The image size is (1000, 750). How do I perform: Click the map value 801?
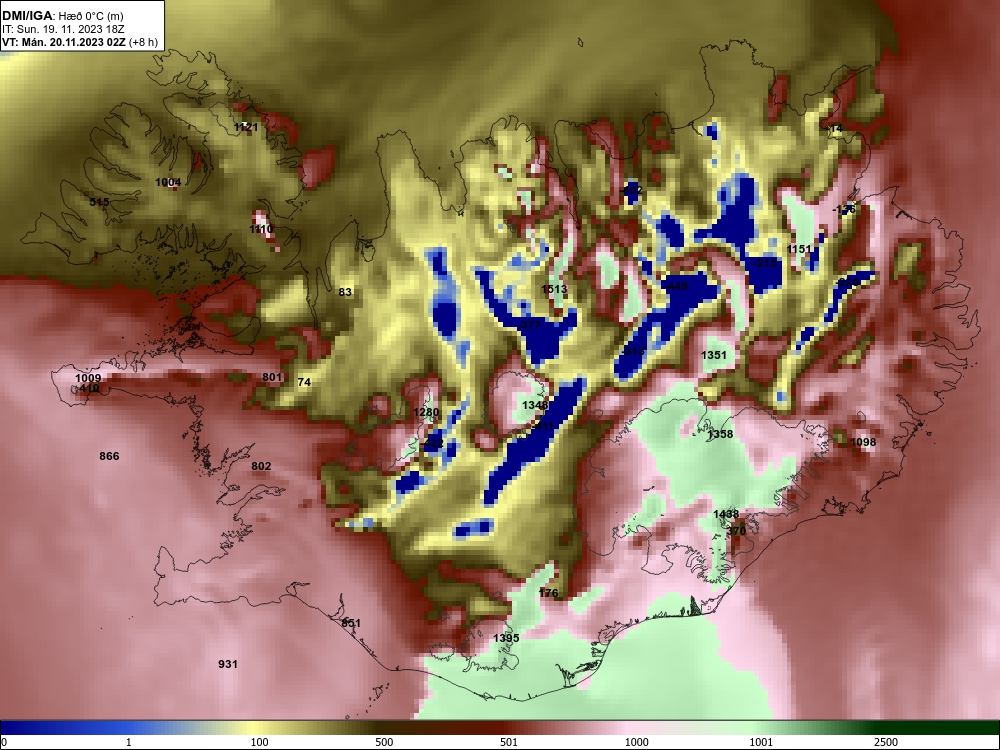(272, 377)
